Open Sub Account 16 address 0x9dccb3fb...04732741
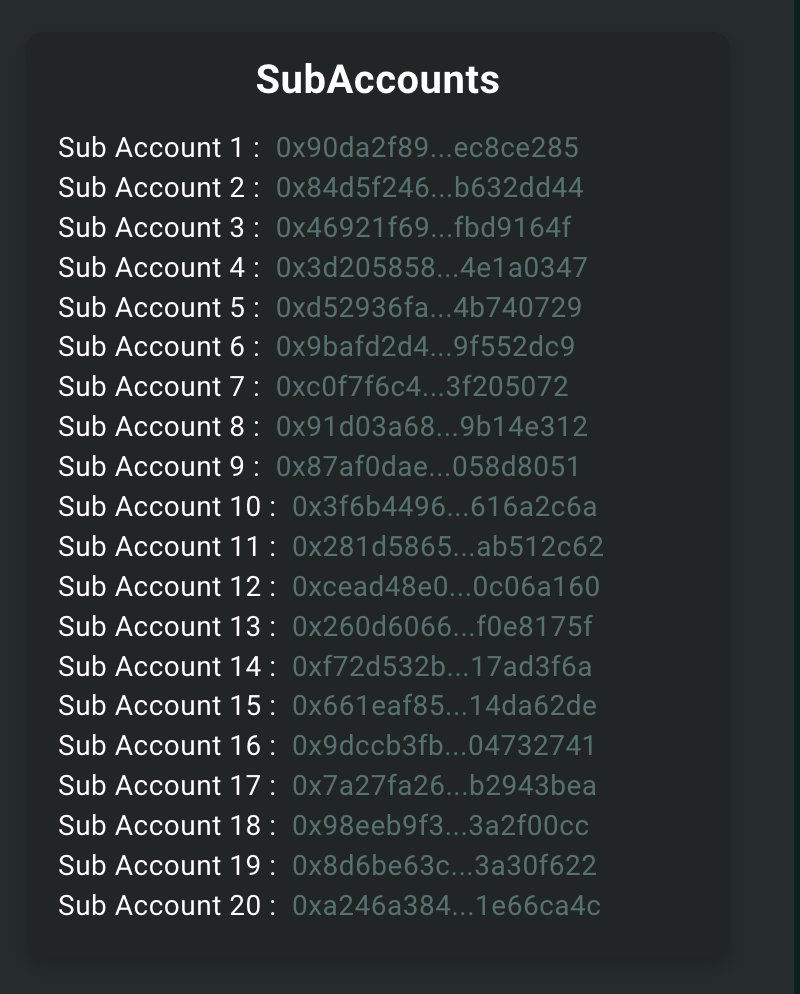 (444, 746)
